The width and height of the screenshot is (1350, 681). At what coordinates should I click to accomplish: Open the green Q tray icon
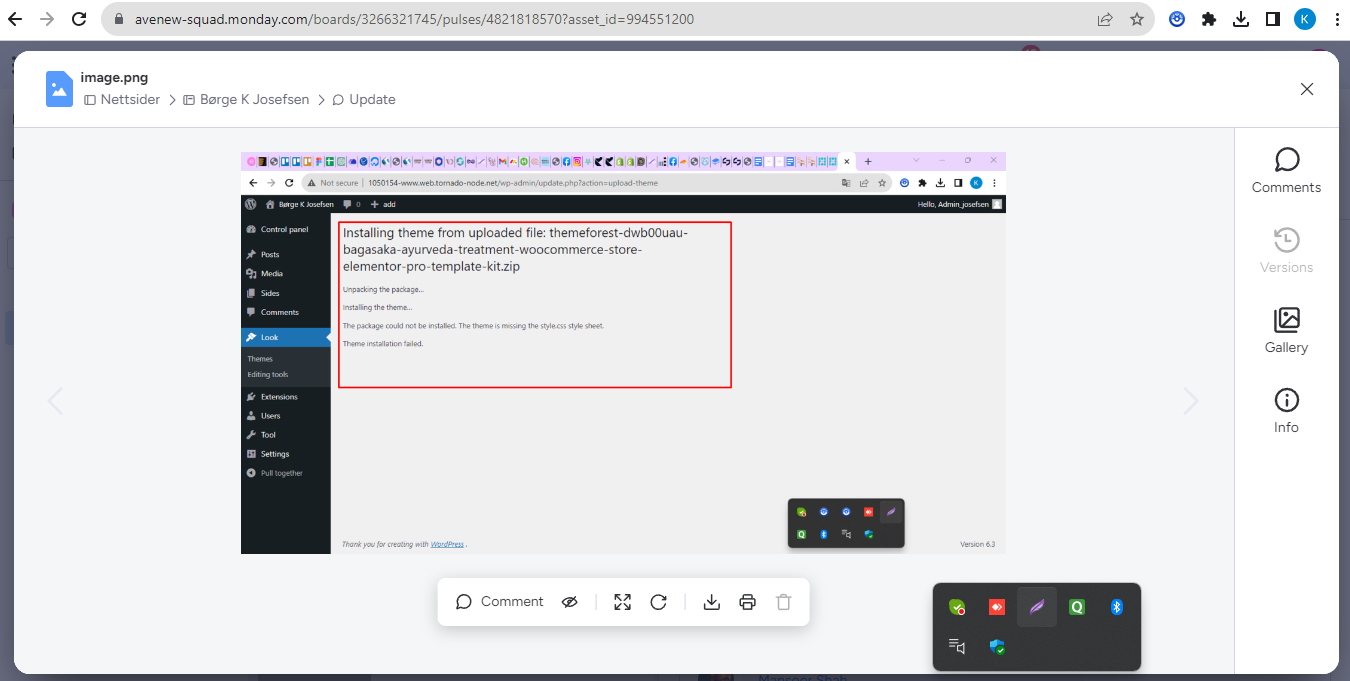(1077, 607)
